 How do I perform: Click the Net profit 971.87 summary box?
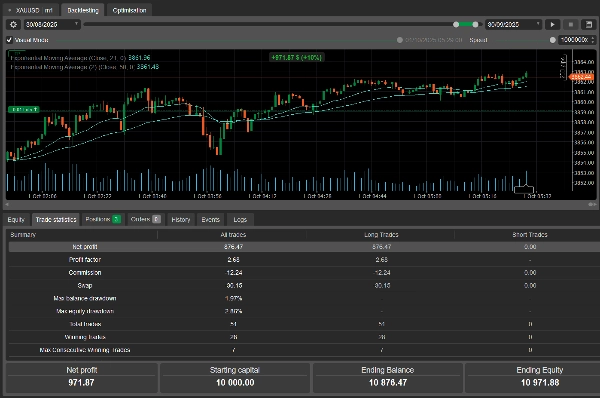pyautogui.click(x=82, y=377)
